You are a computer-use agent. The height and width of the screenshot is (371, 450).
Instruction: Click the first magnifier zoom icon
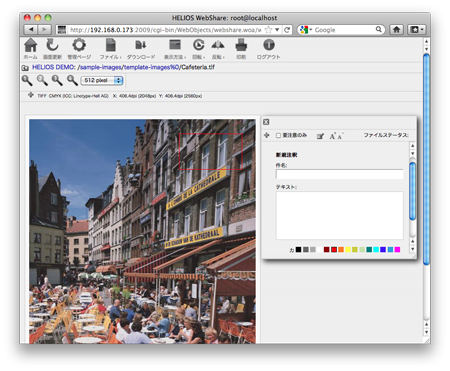27,80
